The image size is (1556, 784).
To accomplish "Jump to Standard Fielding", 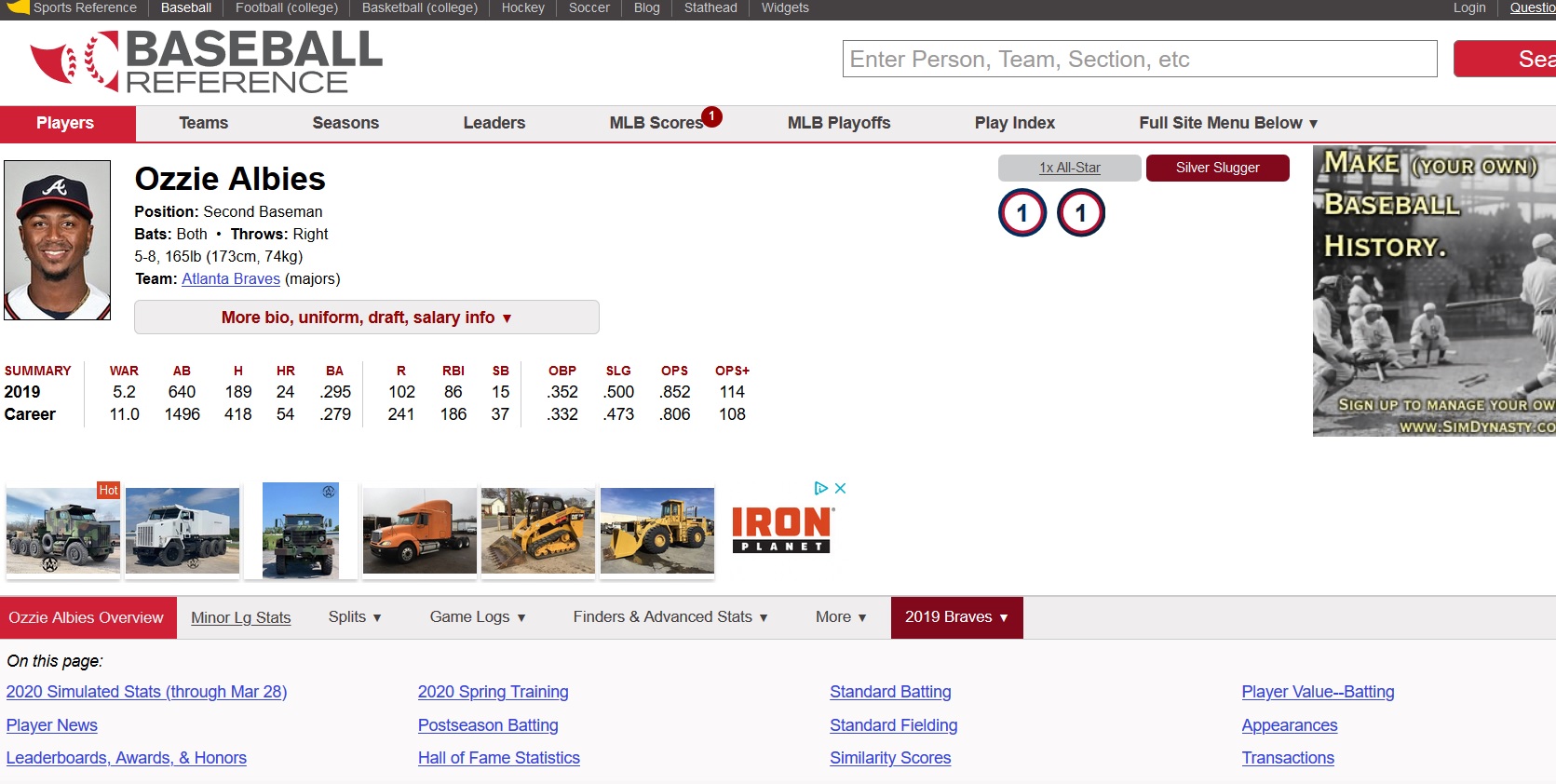I will click(894, 725).
